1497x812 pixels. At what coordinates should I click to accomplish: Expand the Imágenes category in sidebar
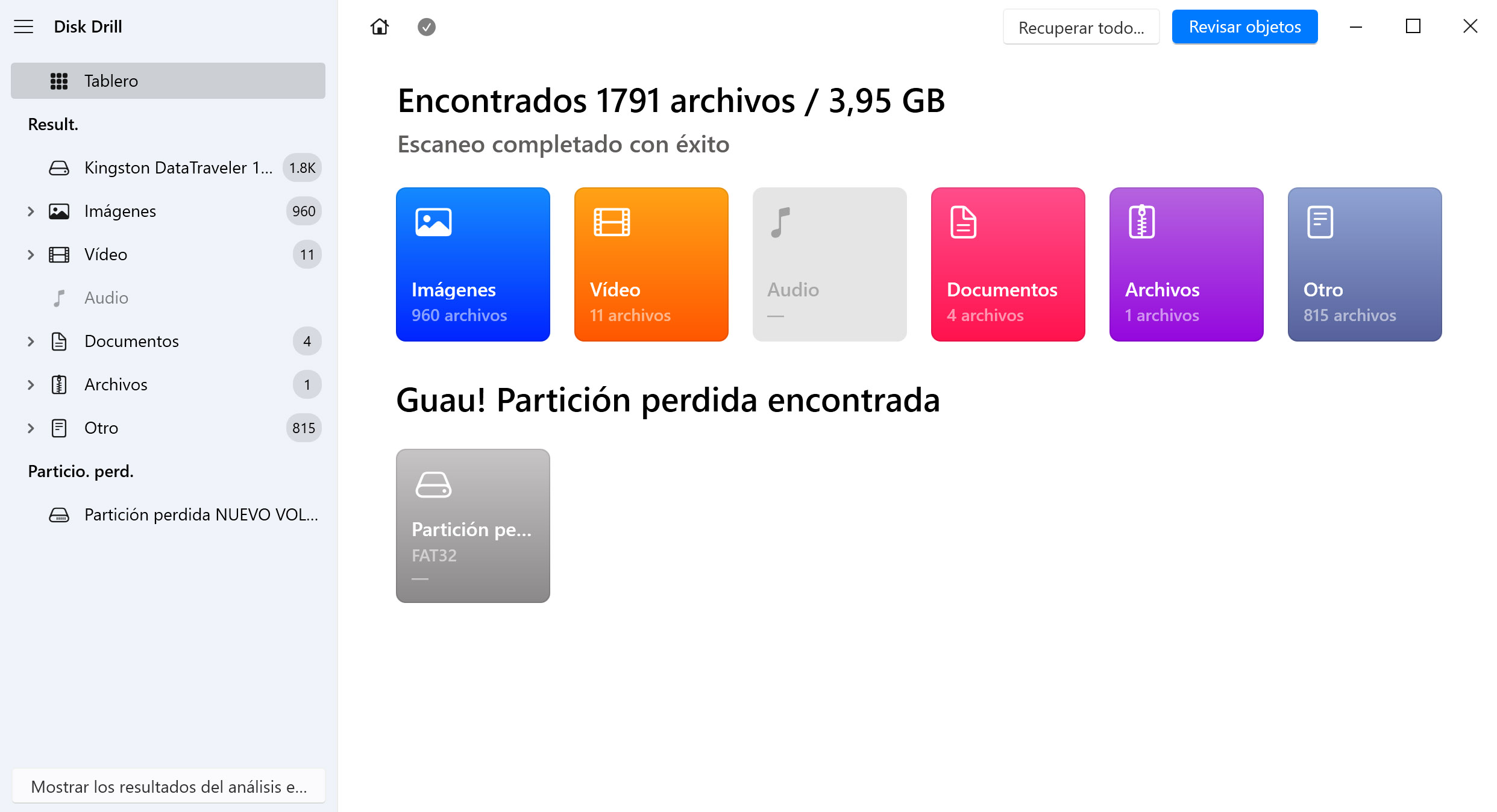[x=31, y=211]
